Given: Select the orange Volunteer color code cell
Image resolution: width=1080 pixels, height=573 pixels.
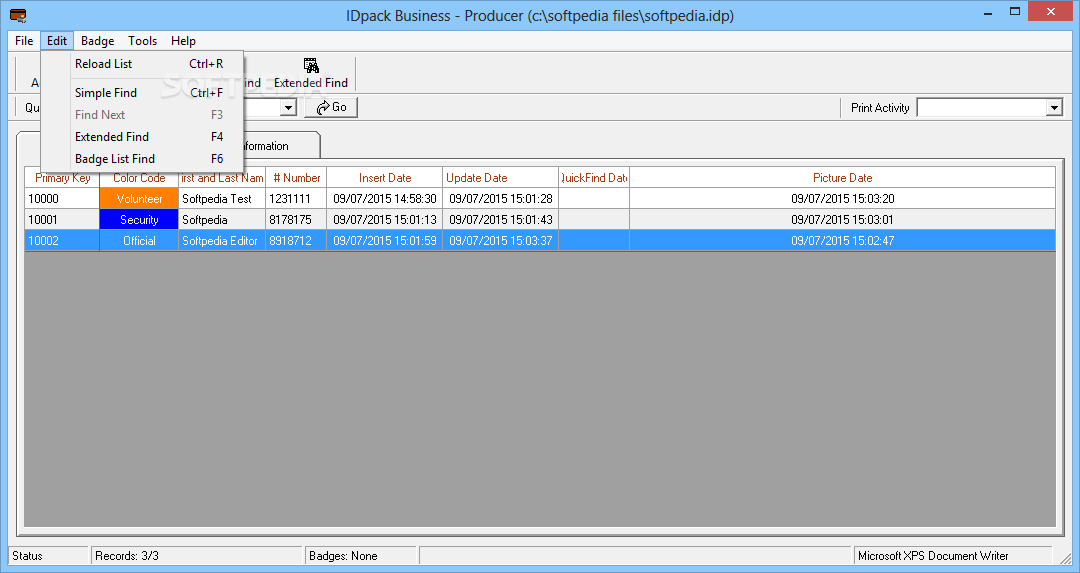Looking at the screenshot, I should (139, 198).
